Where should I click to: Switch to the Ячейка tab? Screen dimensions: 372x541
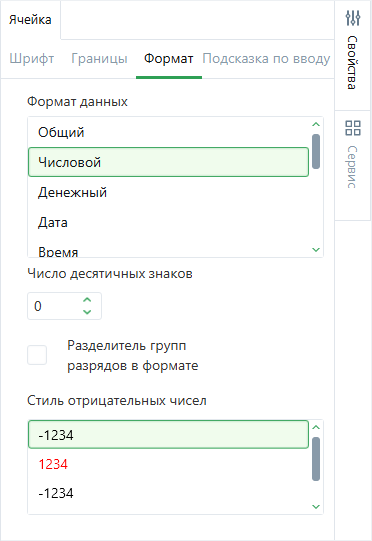point(30,20)
